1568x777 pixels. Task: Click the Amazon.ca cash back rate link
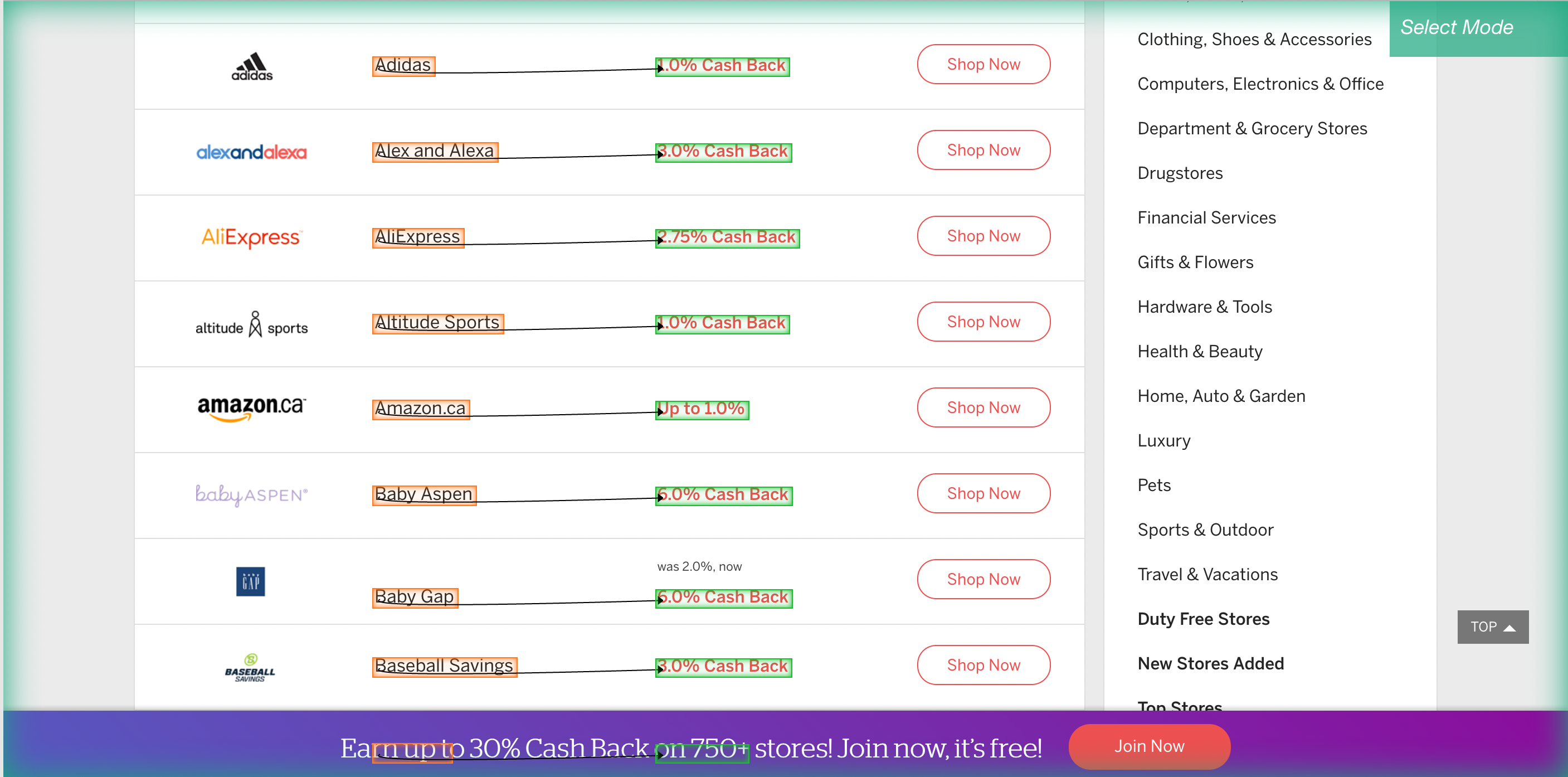point(700,408)
